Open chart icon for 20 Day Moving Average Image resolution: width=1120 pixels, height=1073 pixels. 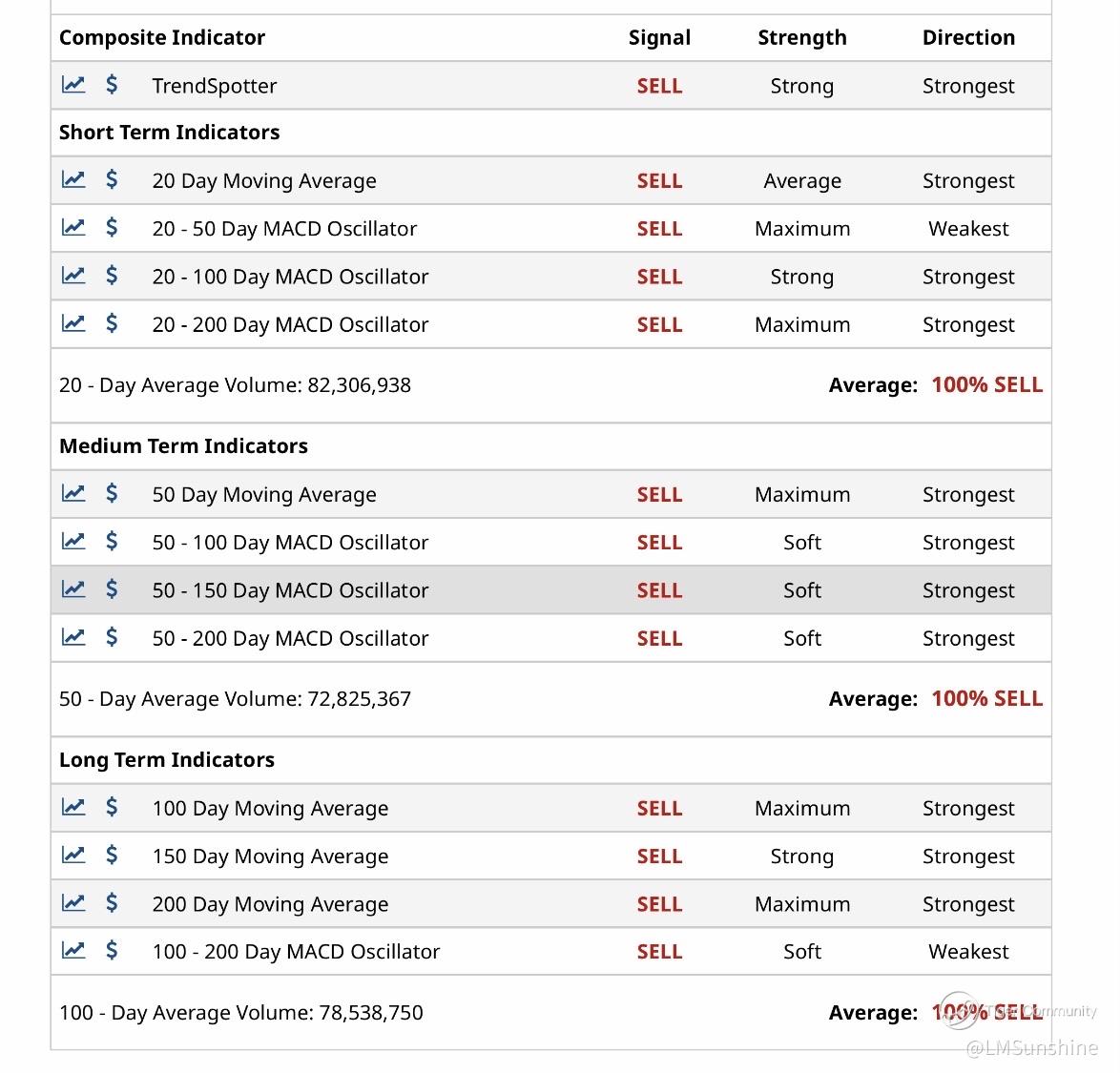(73, 179)
